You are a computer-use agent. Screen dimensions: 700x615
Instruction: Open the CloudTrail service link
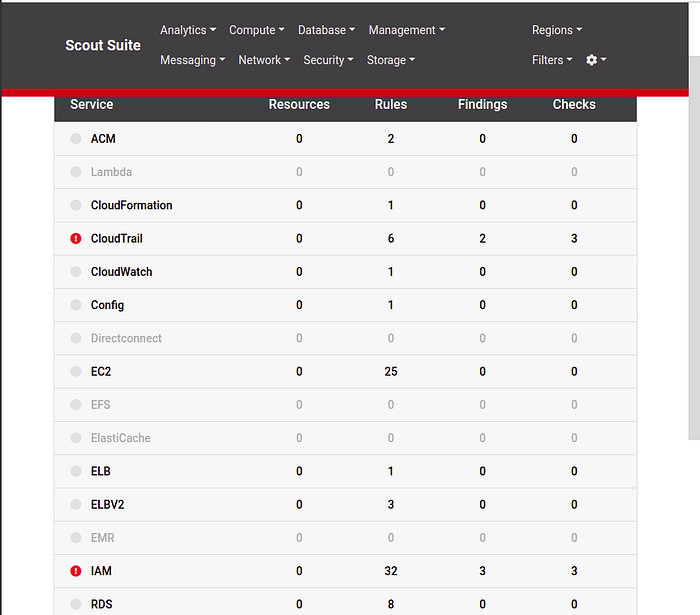[x=117, y=239]
